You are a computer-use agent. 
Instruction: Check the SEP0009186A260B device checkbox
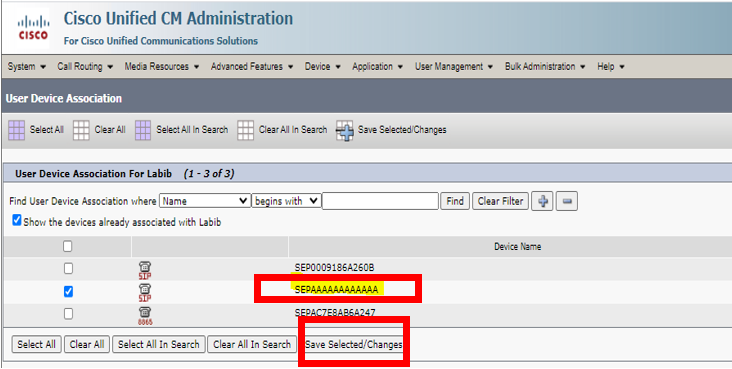[x=68, y=269]
